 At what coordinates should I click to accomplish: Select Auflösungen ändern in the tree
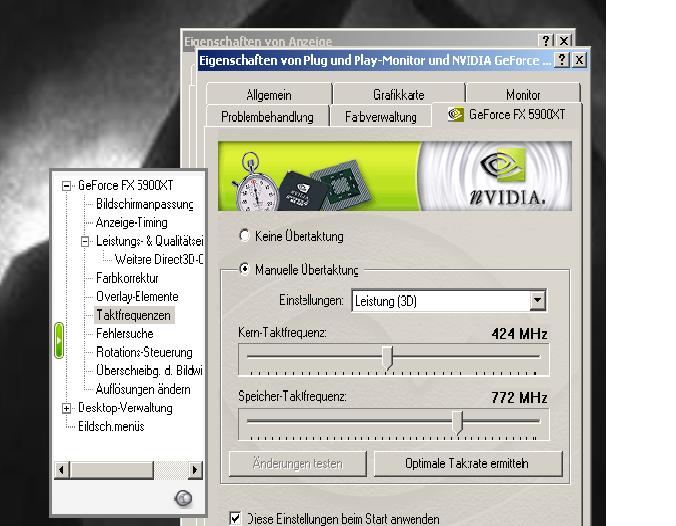tap(143, 389)
